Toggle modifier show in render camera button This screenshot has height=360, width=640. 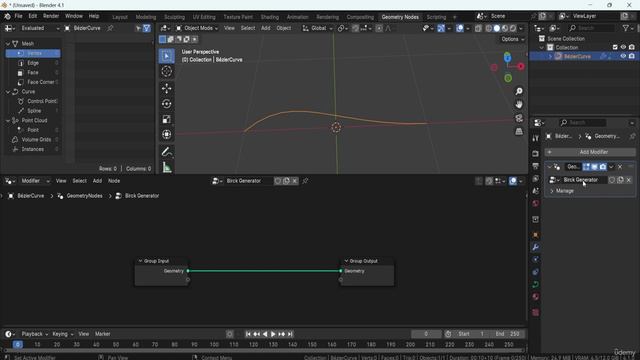pos(603,167)
